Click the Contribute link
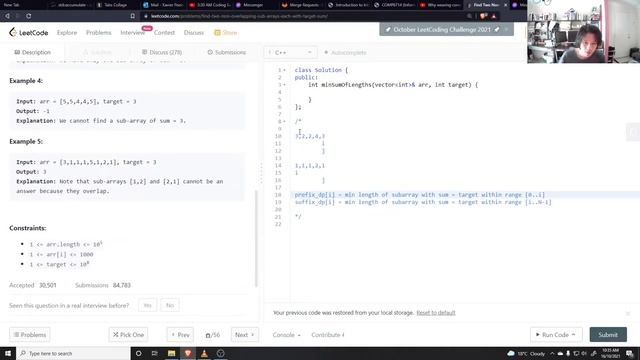Viewport: 640px width, 360px height. click(x=328, y=335)
